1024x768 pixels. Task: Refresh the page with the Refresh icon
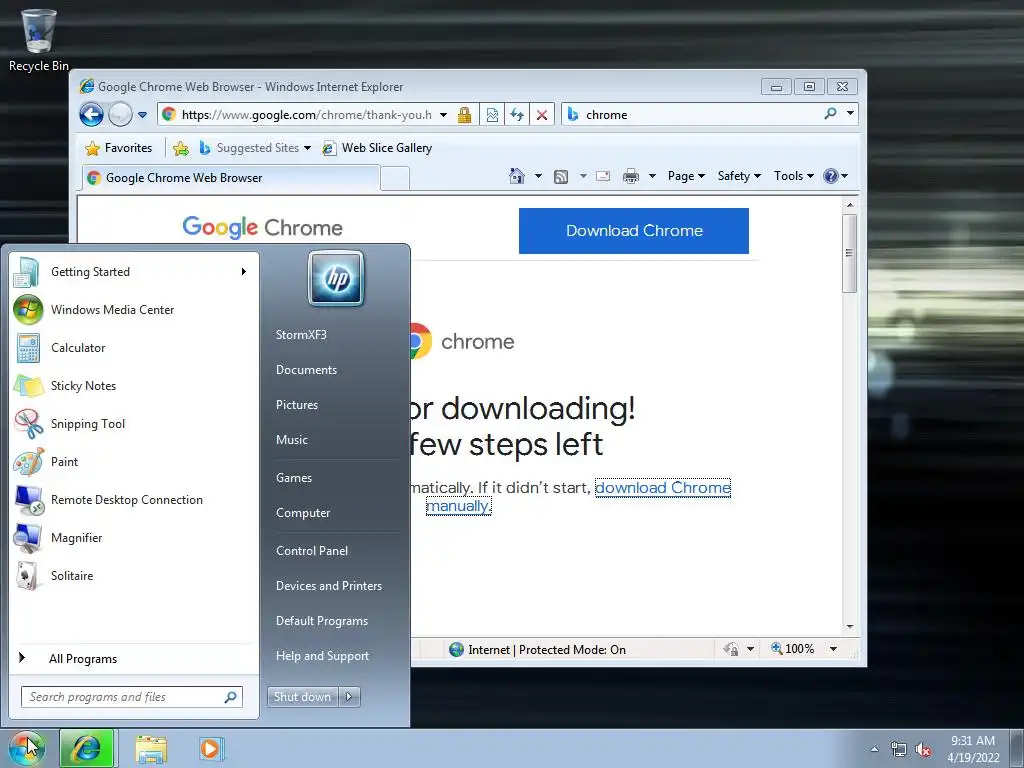point(517,115)
